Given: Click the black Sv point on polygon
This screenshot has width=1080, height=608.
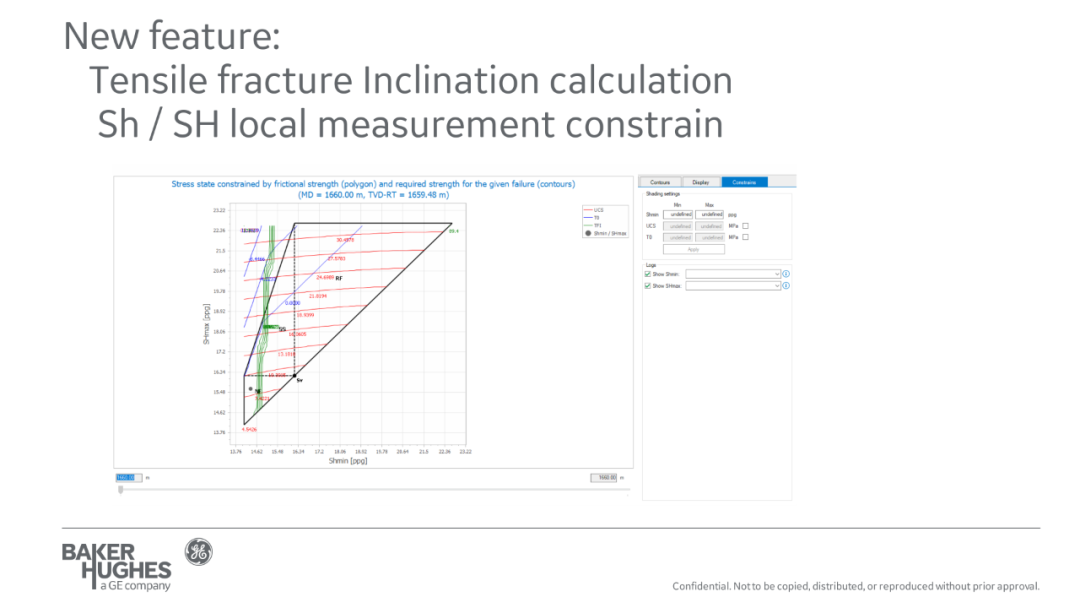Looking at the screenshot, I should (295, 376).
